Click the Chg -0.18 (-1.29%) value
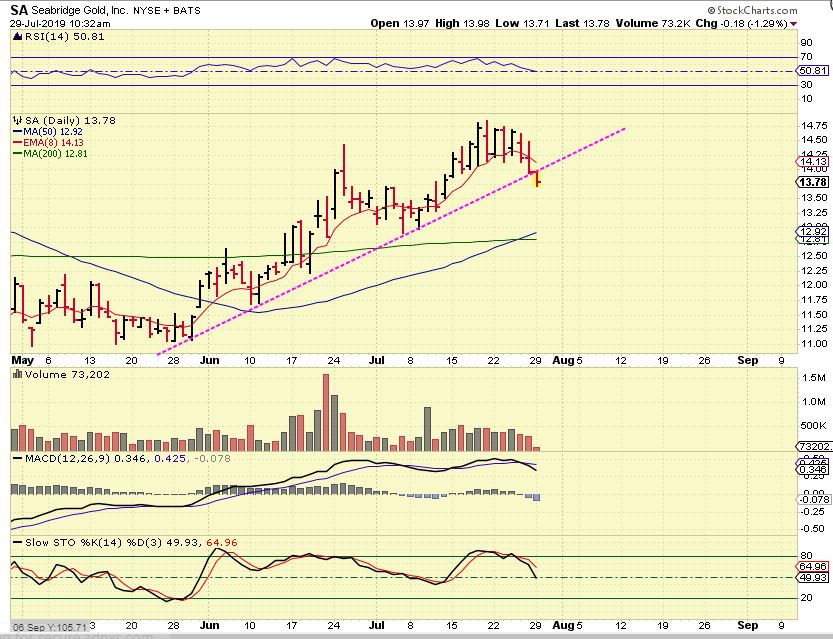 pyautogui.click(x=742, y=23)
